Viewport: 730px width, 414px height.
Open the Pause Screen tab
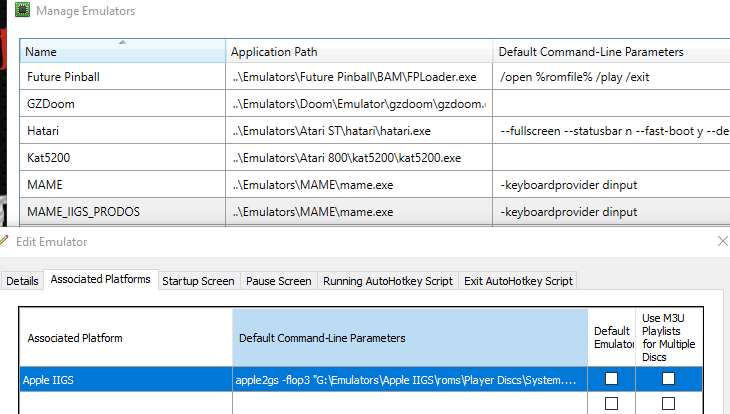click(x=278, y=281)
